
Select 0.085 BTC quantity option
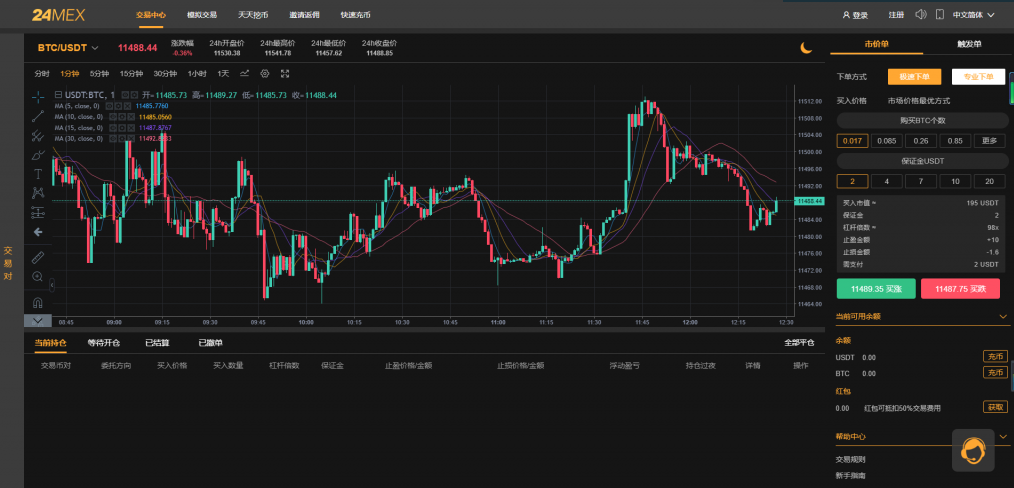[x=887, y=140]
